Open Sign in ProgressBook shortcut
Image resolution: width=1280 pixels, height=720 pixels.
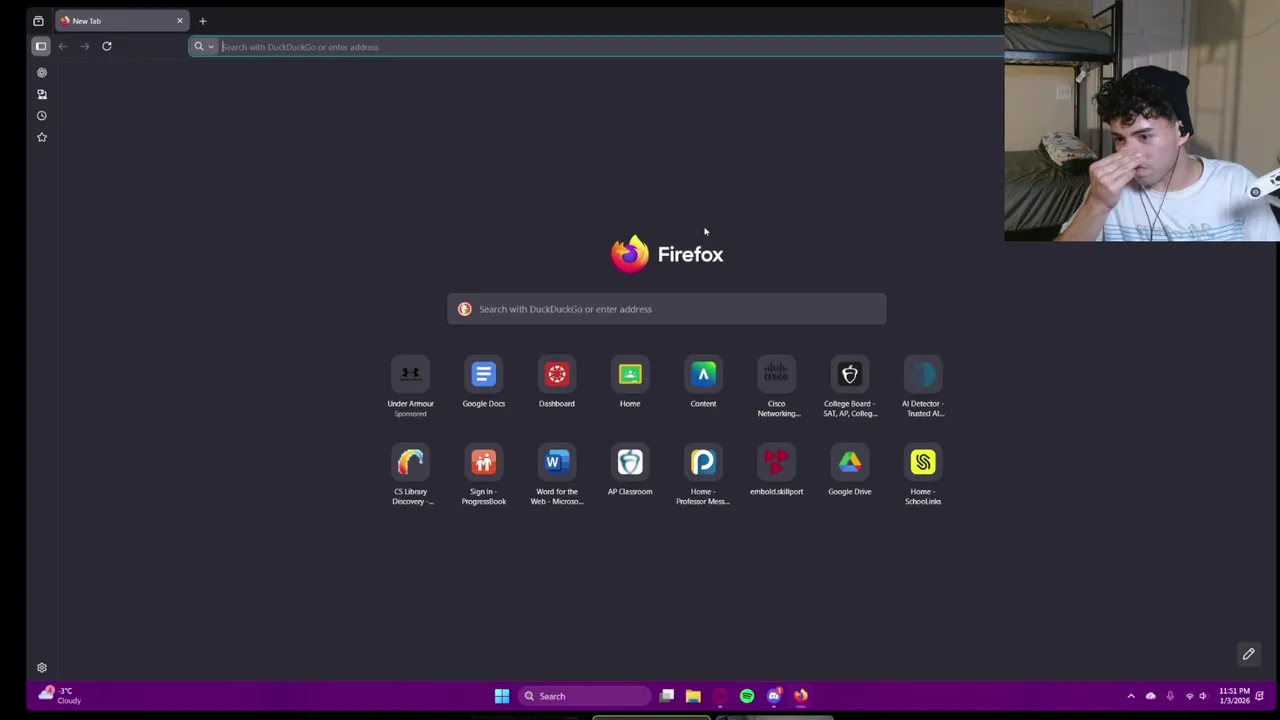coord(483,475)
